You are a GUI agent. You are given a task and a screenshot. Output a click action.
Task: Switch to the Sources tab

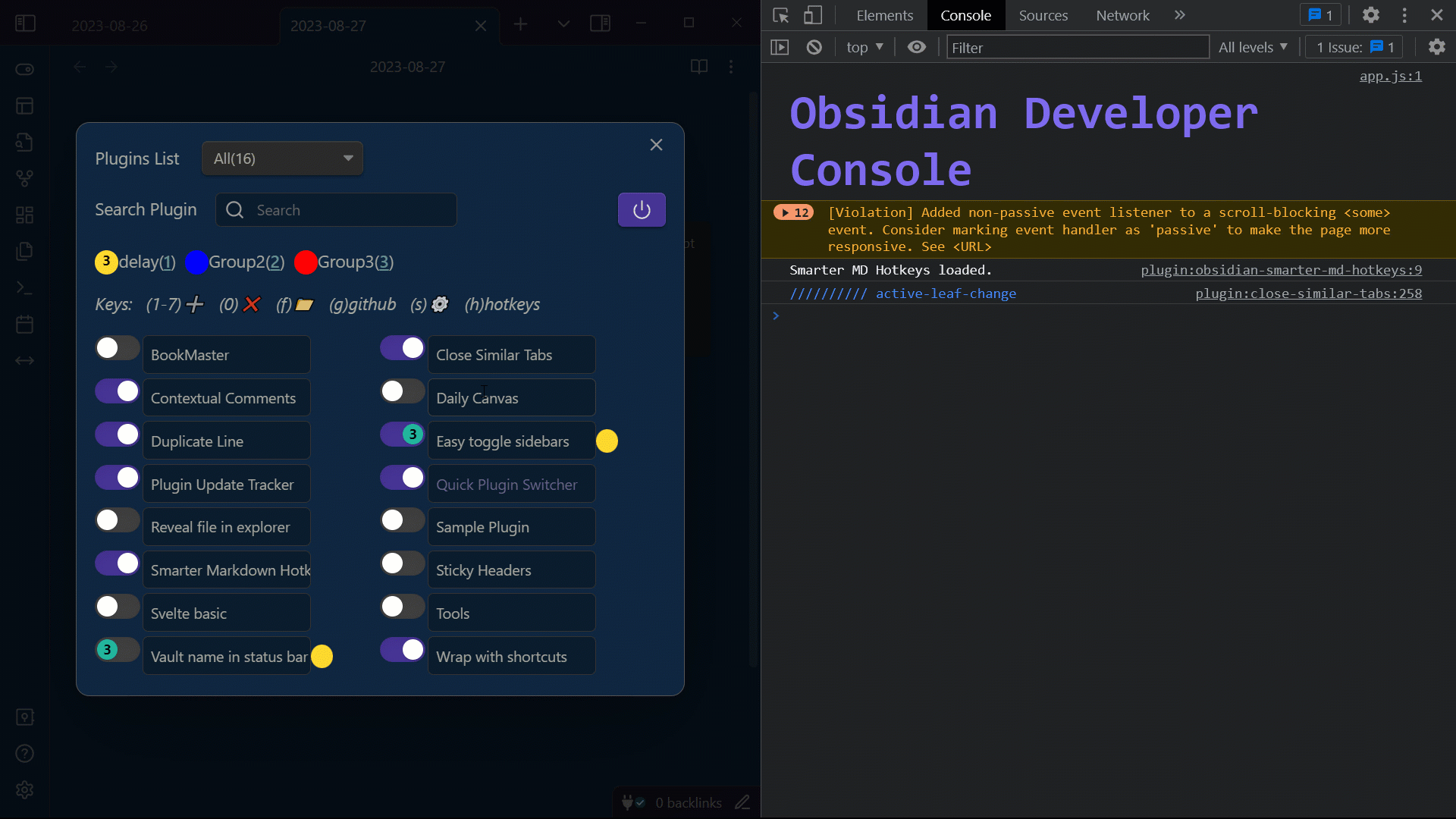tap(1043, 15)
